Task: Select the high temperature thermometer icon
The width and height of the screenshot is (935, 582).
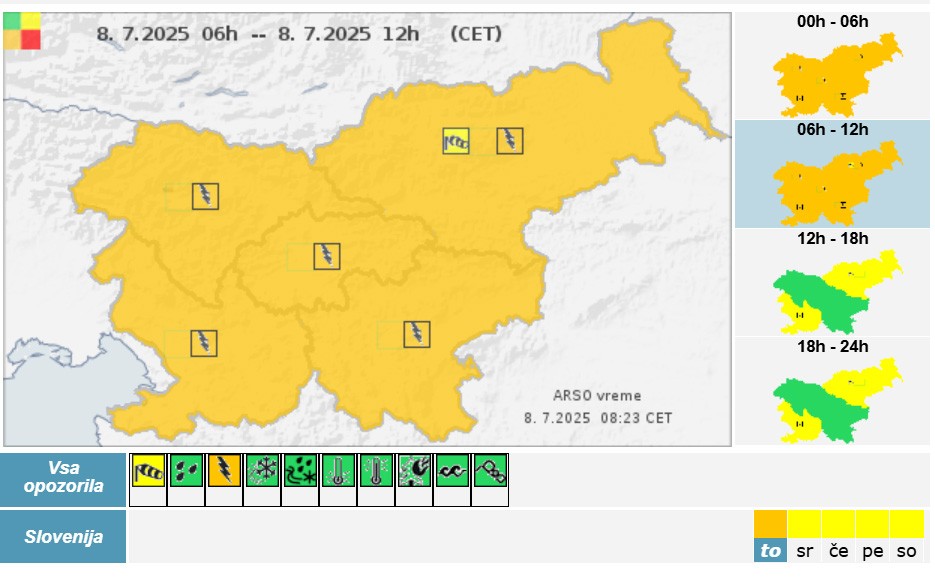Action: pyautogui.click(x=376, y=470)
